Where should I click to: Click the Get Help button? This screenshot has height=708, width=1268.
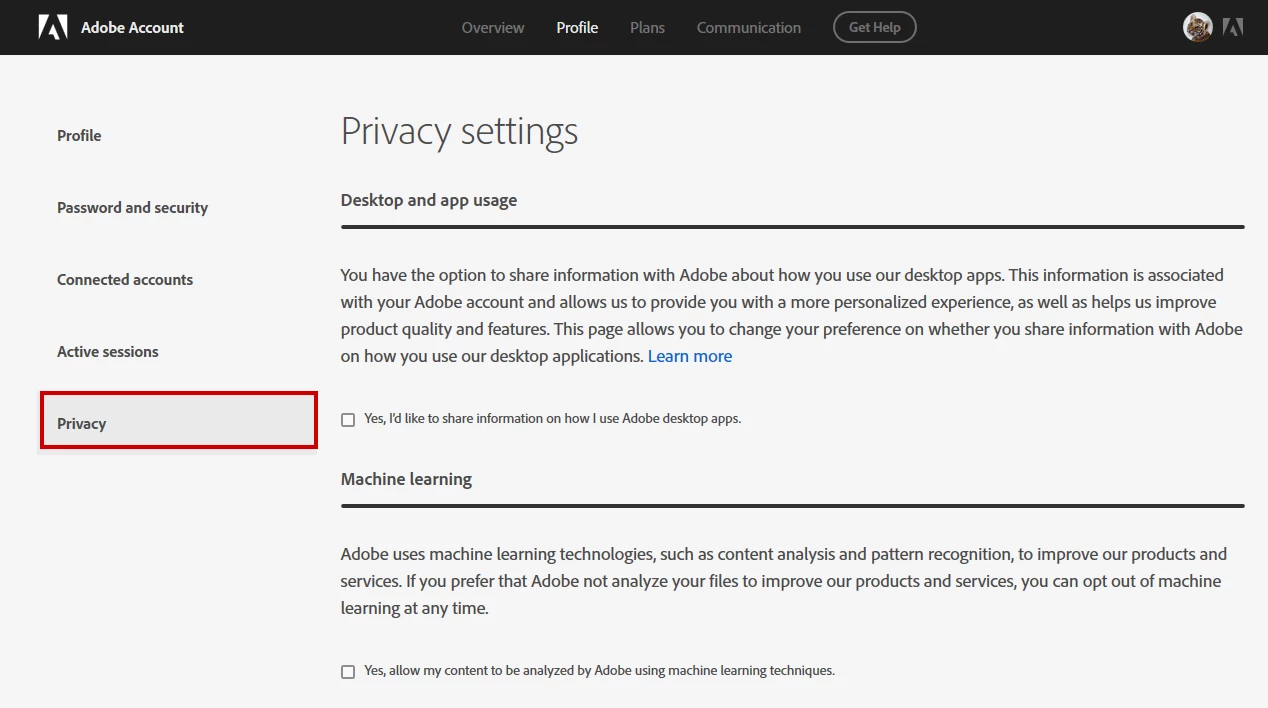pyautogui.click(x=874, y=27)
